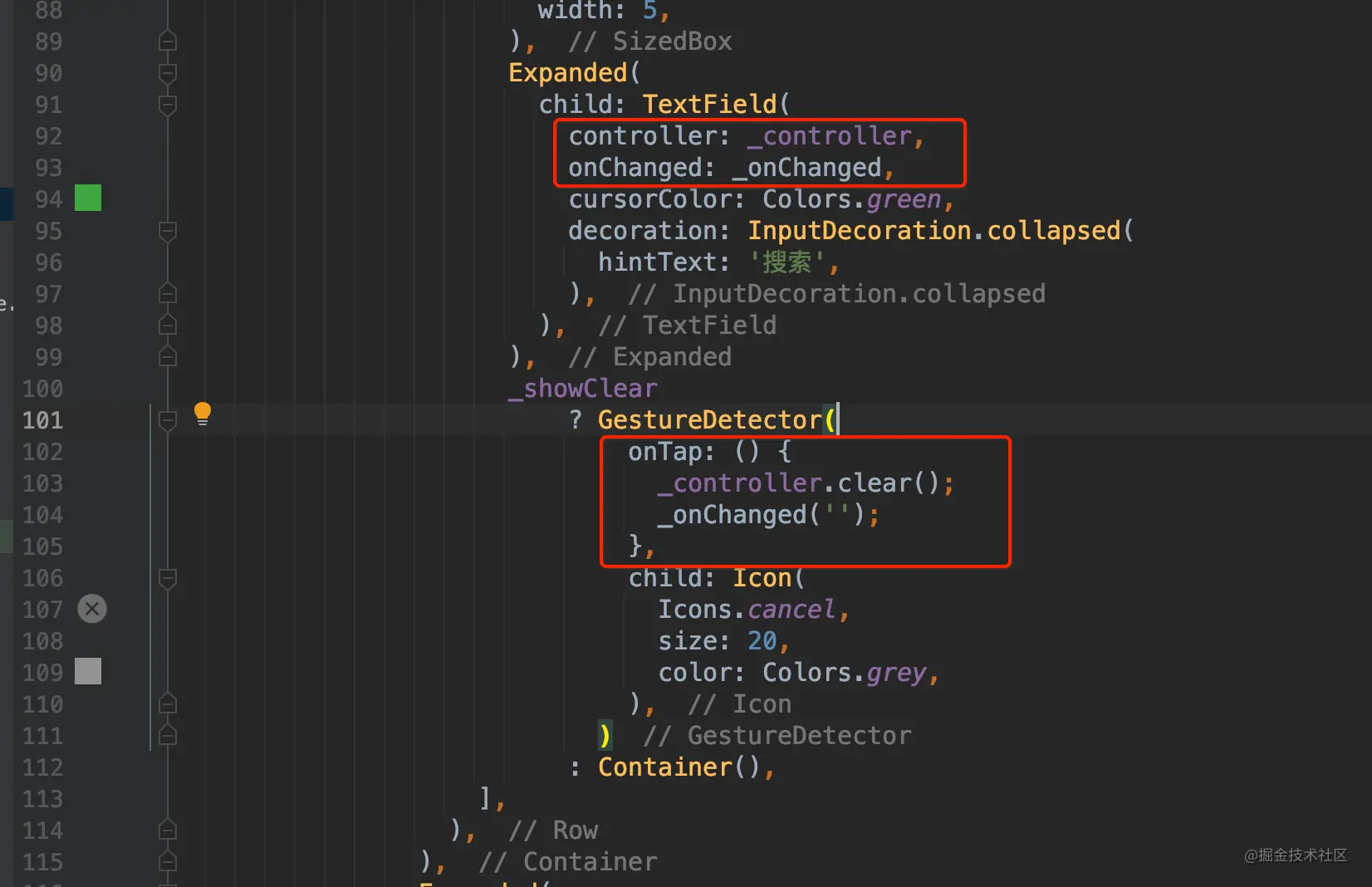This screenshot has height=887, width=1372.
Task: Click the '// Row' comment on line 114
Action: coord(553,831)
